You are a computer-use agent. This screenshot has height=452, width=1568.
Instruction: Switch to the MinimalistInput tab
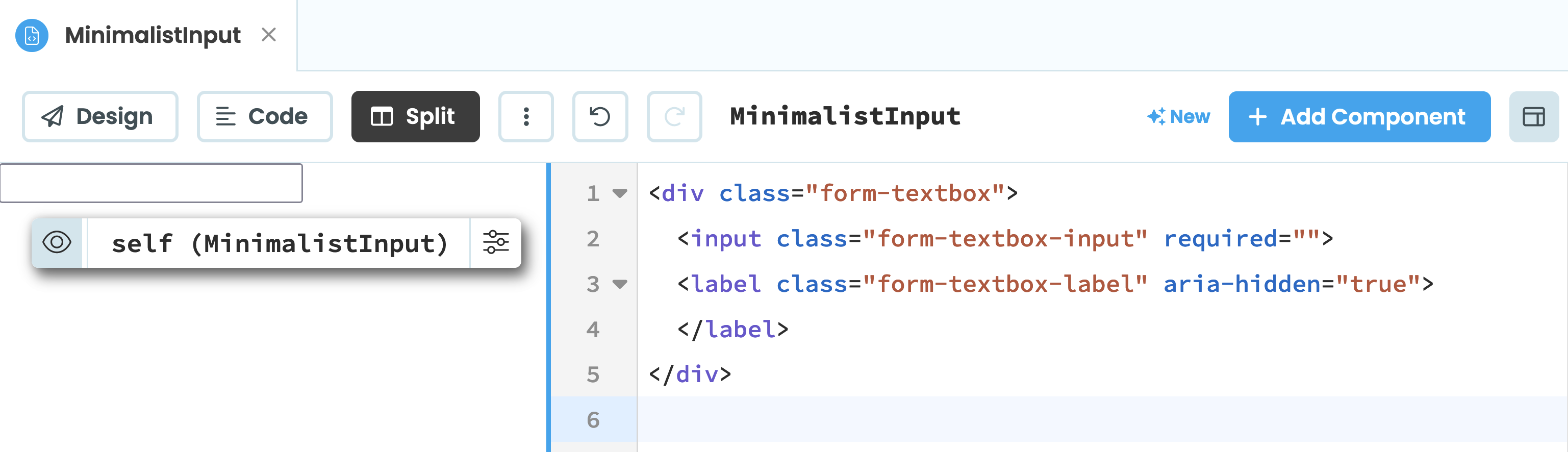point(153,35)
